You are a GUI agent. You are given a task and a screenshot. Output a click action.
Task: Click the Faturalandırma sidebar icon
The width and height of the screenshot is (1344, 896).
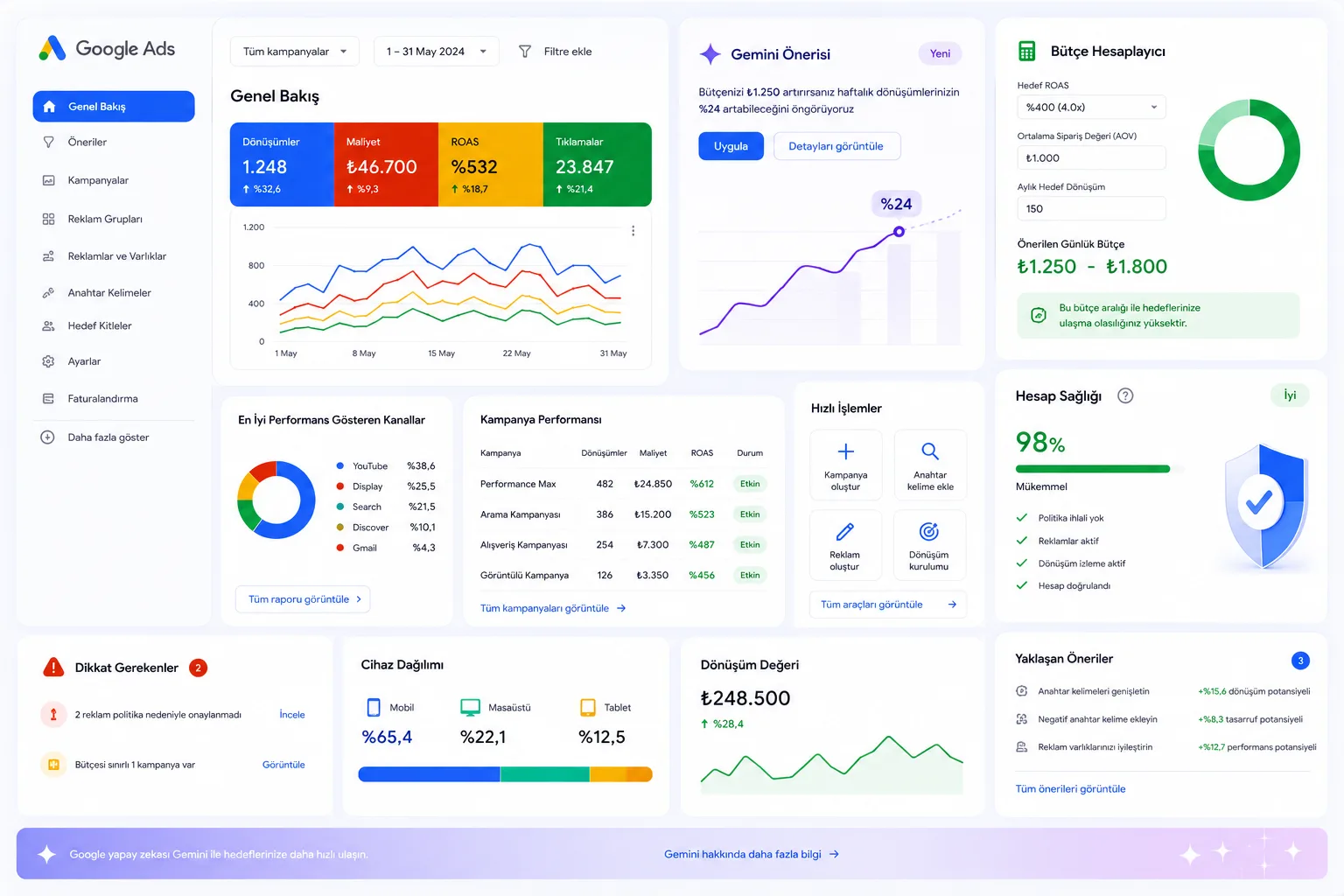[x=48, y=399]
